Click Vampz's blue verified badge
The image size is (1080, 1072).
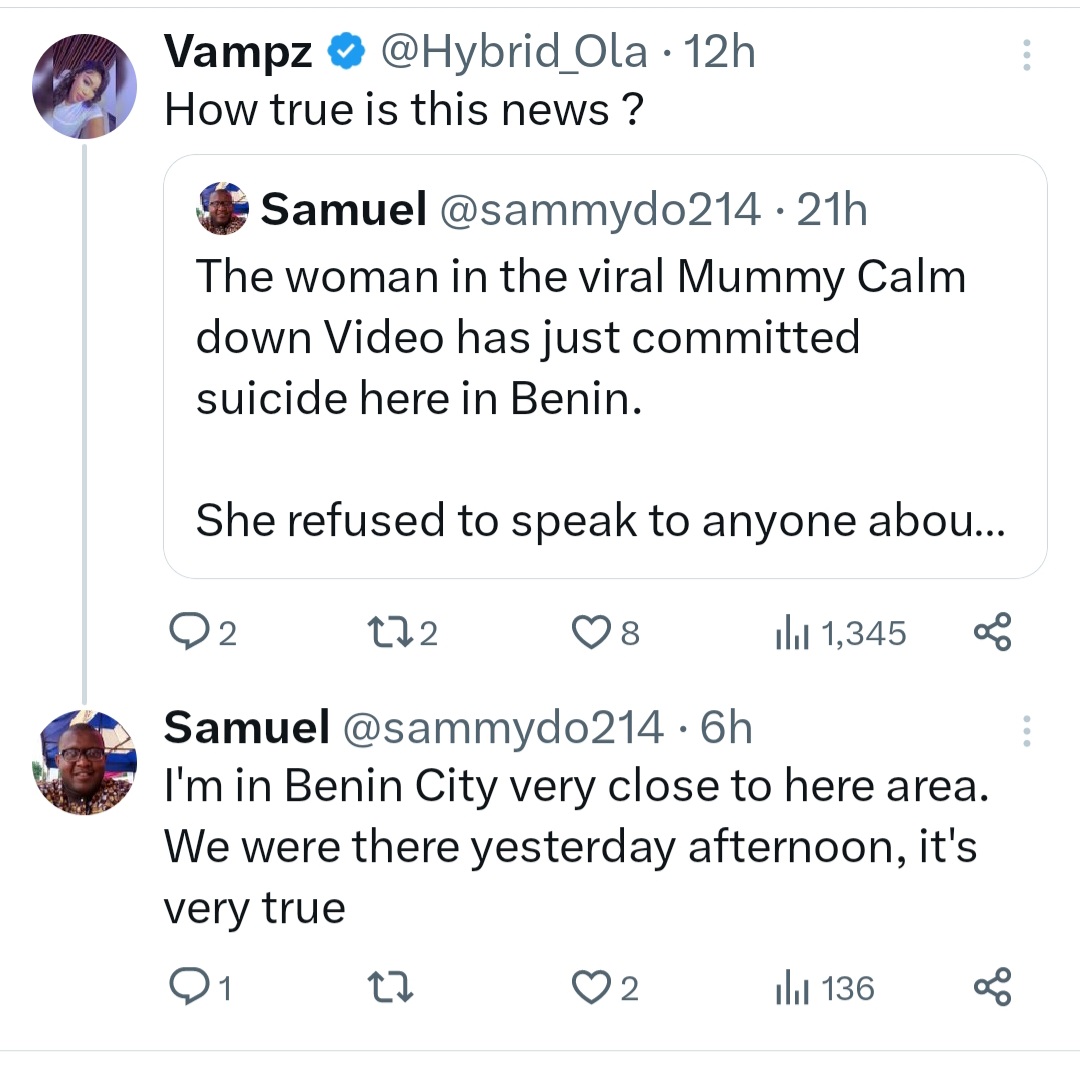347,52
